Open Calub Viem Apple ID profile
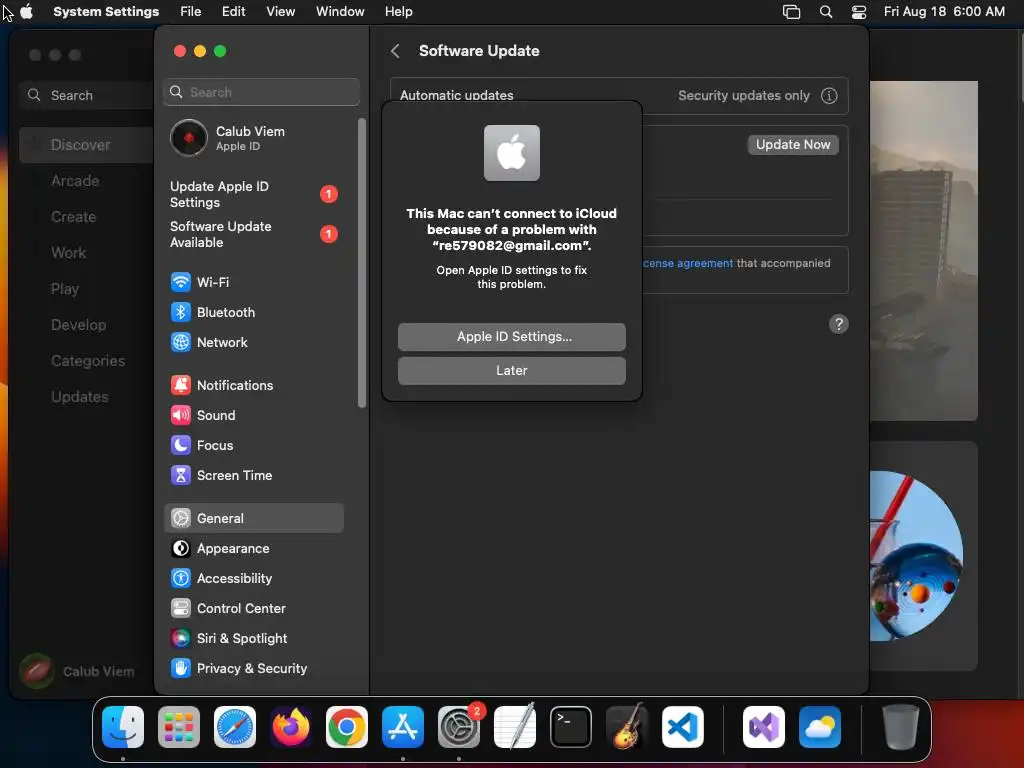This screenshot has height=768, width=1024. click(x=253, y=138)
